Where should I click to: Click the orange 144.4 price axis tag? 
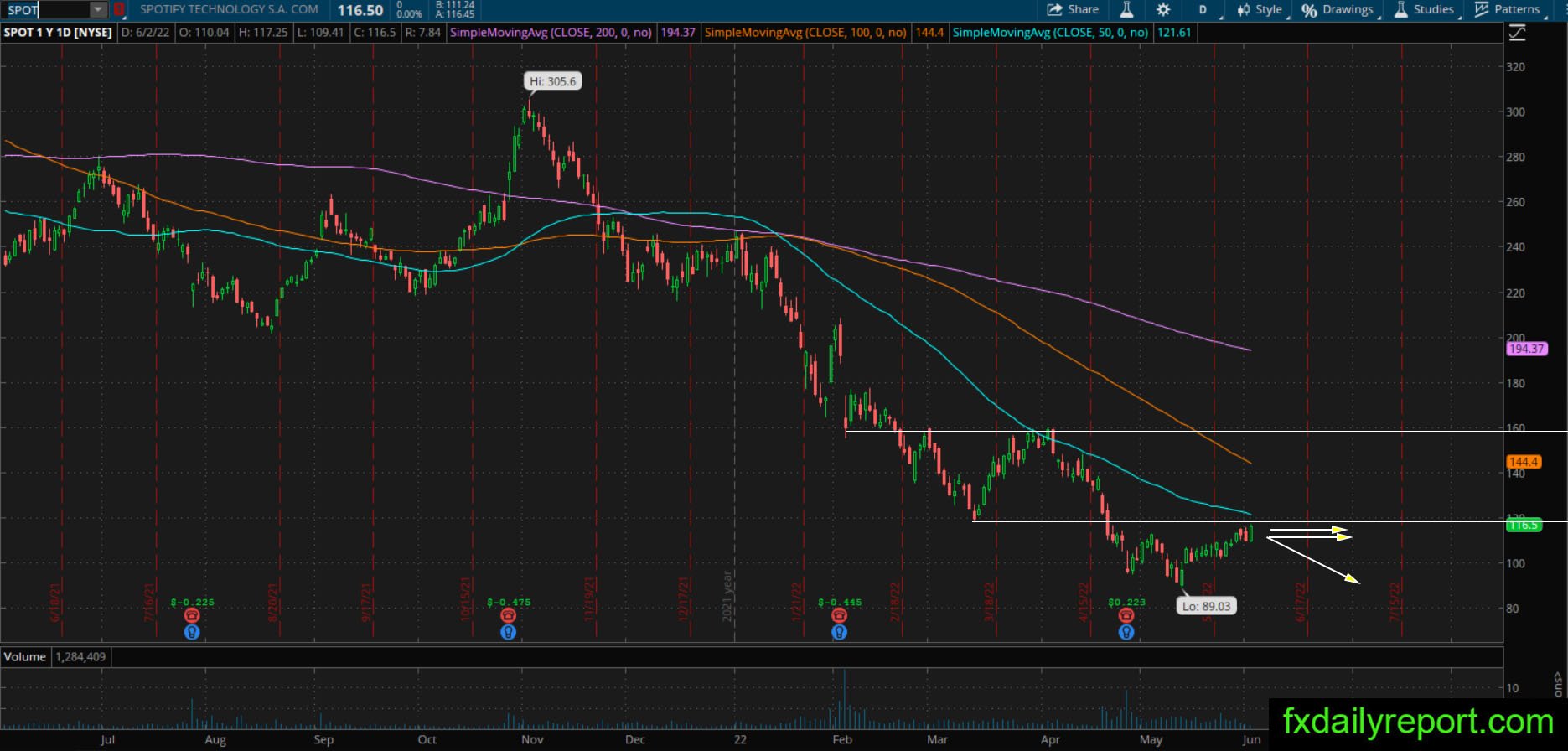(x=1523, y=462)
